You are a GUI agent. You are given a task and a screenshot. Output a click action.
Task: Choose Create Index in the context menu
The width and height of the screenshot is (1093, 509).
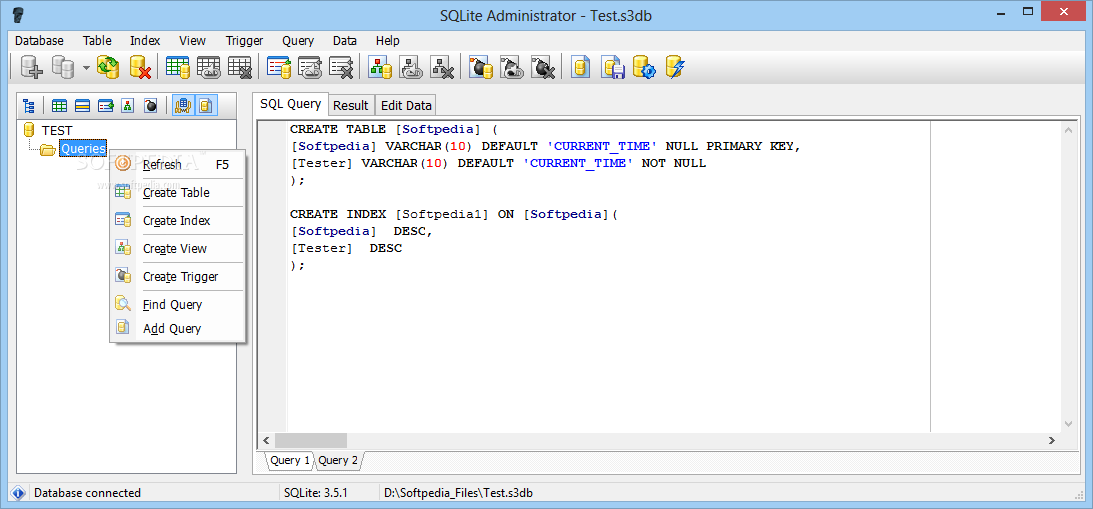coord(177,220)
